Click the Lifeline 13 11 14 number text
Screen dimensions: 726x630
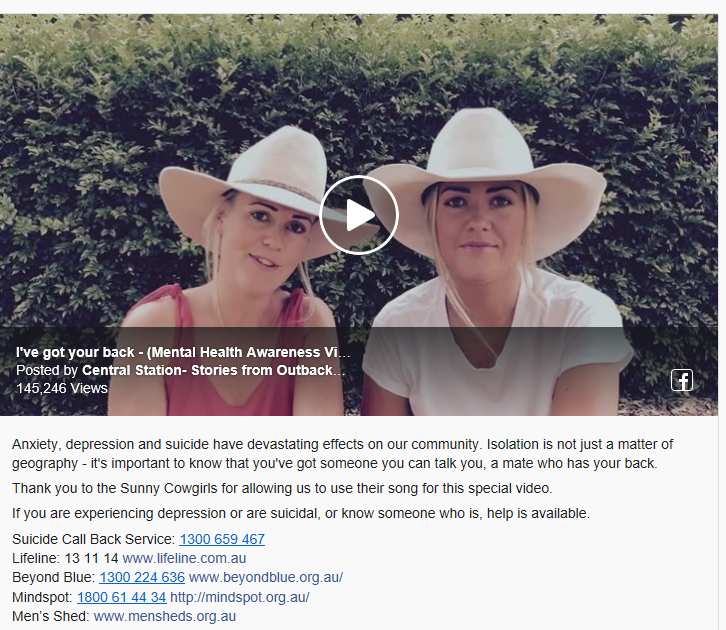(91, 558)
